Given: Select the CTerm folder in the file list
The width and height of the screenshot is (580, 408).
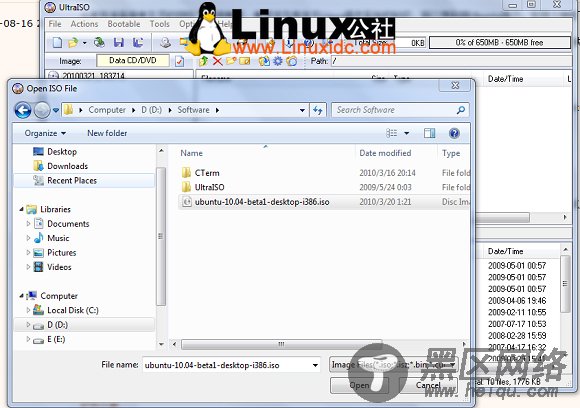Looking at the screenshot, I should pyautogui.click(x=207, y=173).
